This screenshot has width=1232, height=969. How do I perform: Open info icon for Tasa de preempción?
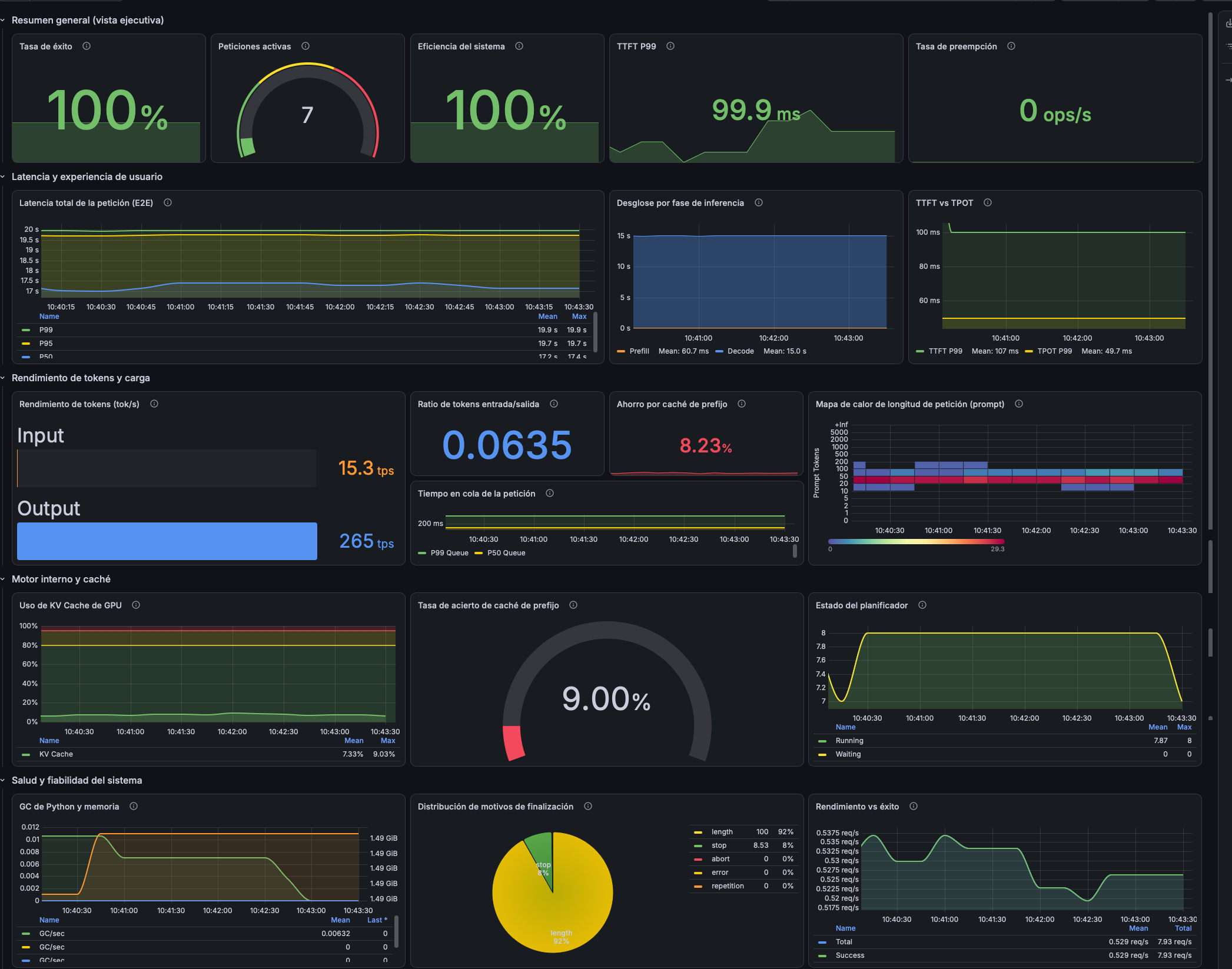[x=1011, y=46]
